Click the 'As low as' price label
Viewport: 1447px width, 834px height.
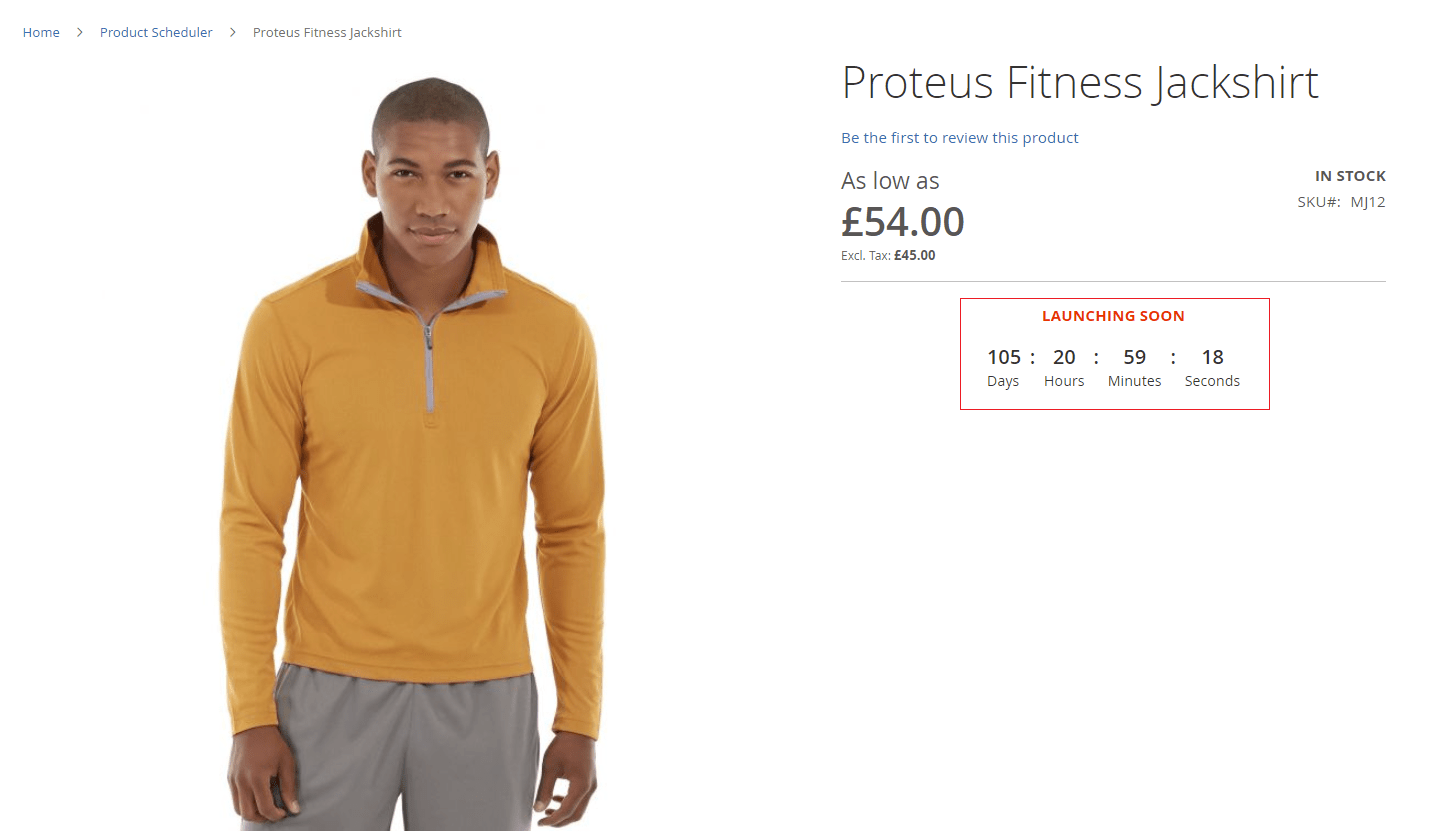tap(890, 181)
